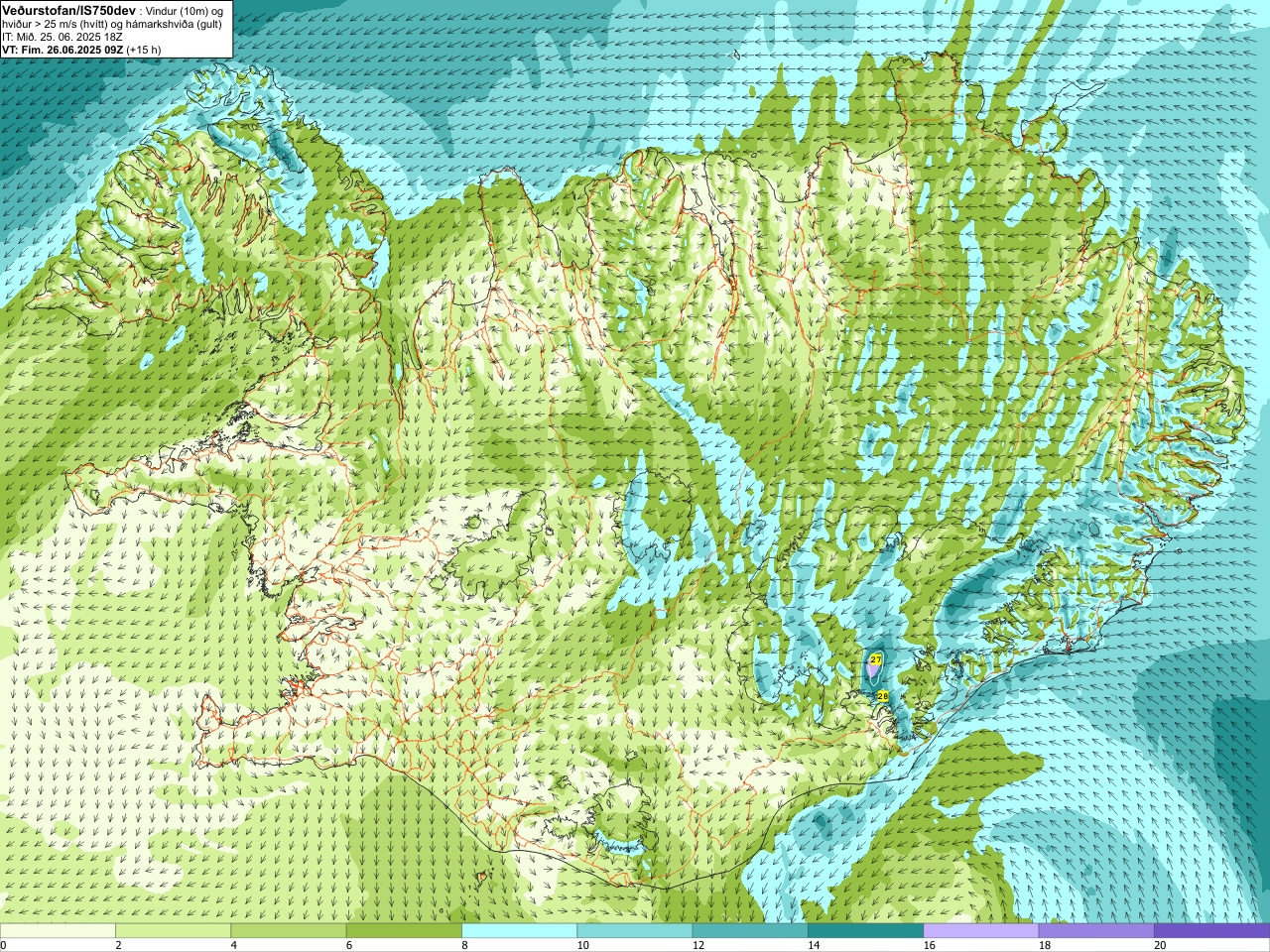The width and height of the screenshot is (1270, 952).
Task: Click the "Veðurstofan/IS750dev" title text
Action: [x=68, y=10]
